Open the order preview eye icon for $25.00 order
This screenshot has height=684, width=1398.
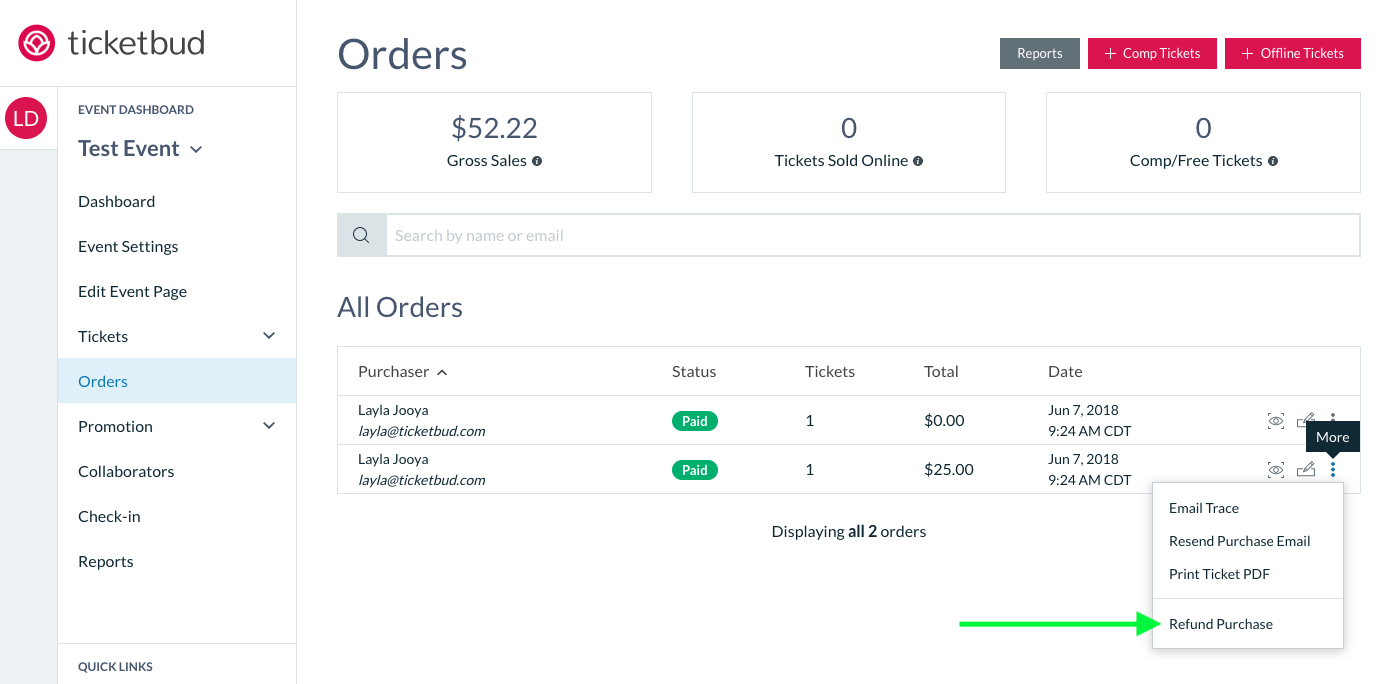pyautogui.click(x=1276, y=469)
